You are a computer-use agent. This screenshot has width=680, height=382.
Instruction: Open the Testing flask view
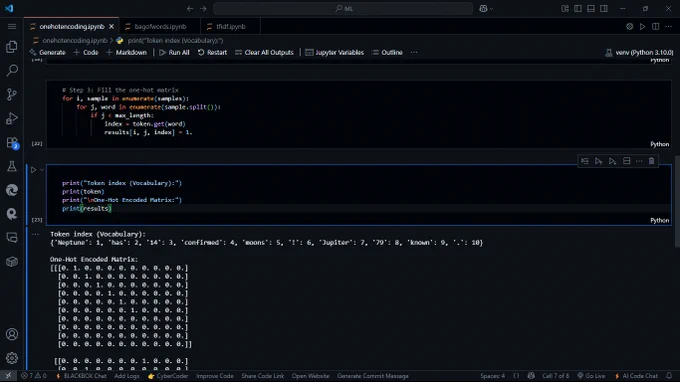tap(12, 166)
